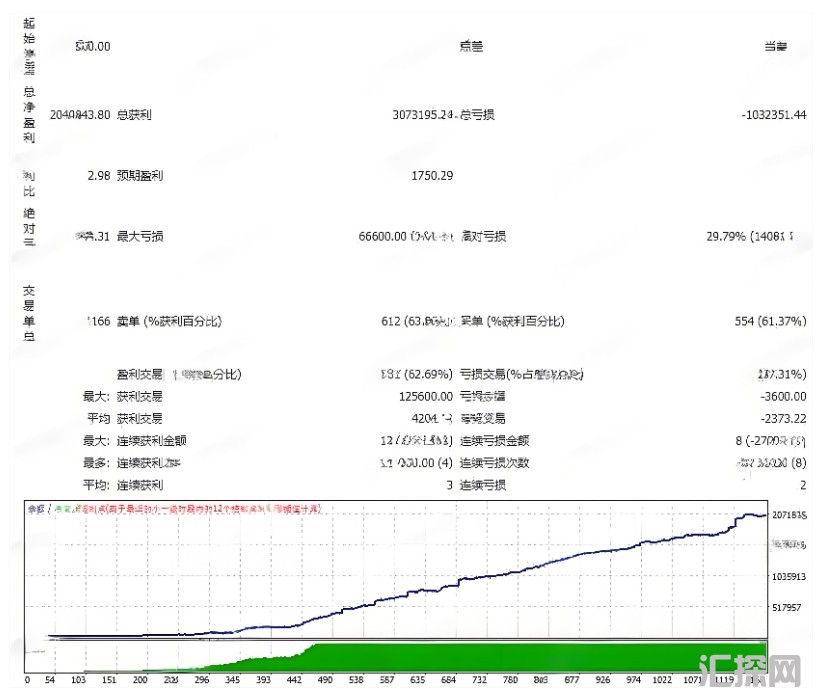Click the 连续亏损次数 label
Image resolution: width=821 pixels, height=695 pixels.
pyautogui.click(x=495, y=463)
